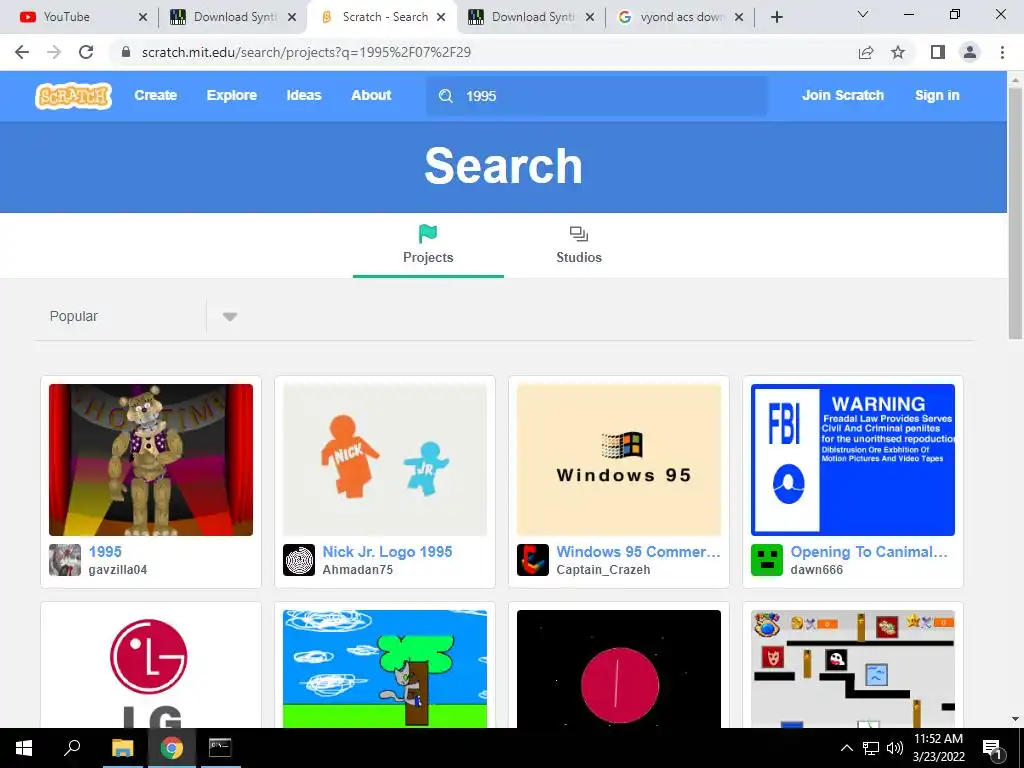Open File Explorer from taskbar
Image resolution: width=1024 pixels, height=768 pixels.
(x=122, y=748)
